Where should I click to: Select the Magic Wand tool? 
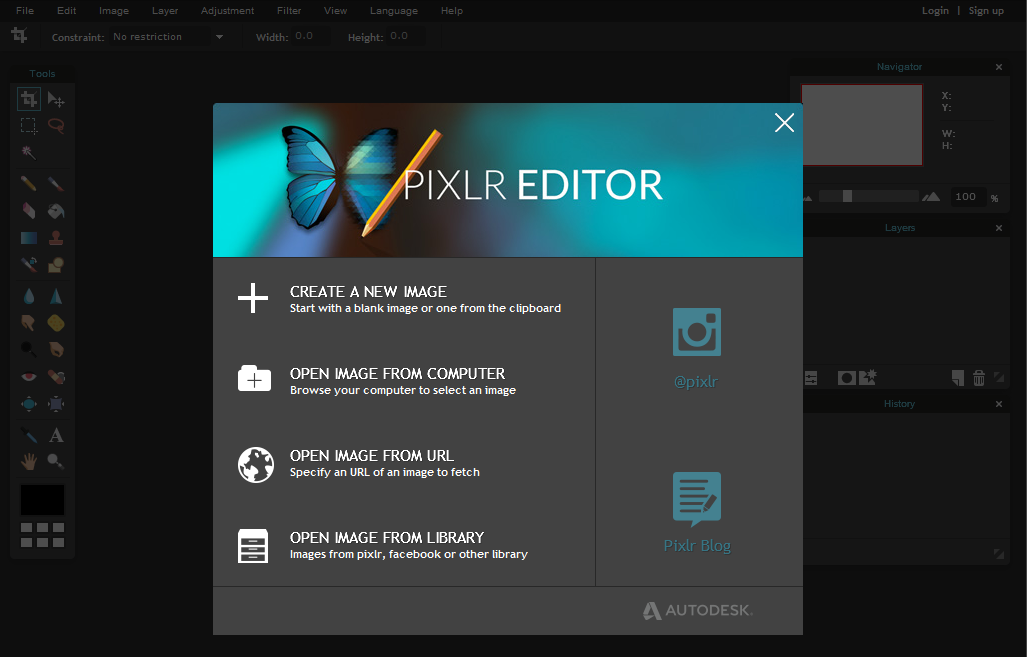coord(29,153)
